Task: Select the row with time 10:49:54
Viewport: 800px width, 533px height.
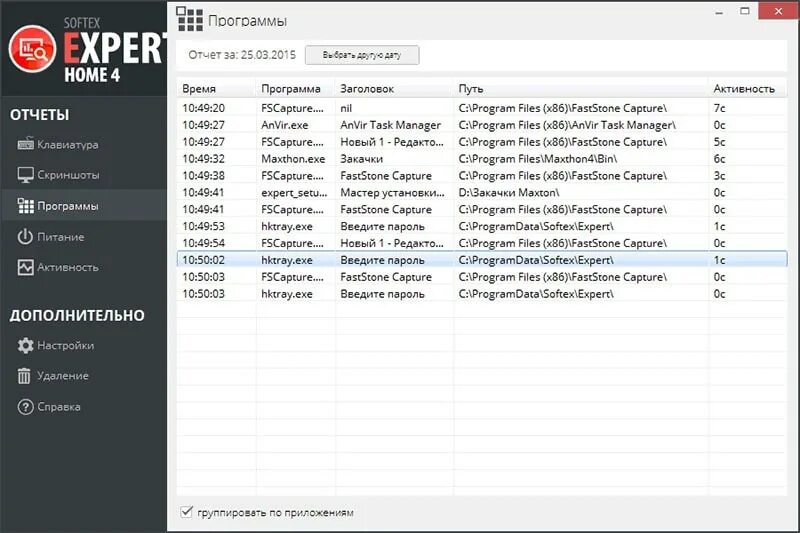Action: click(482, 243)
